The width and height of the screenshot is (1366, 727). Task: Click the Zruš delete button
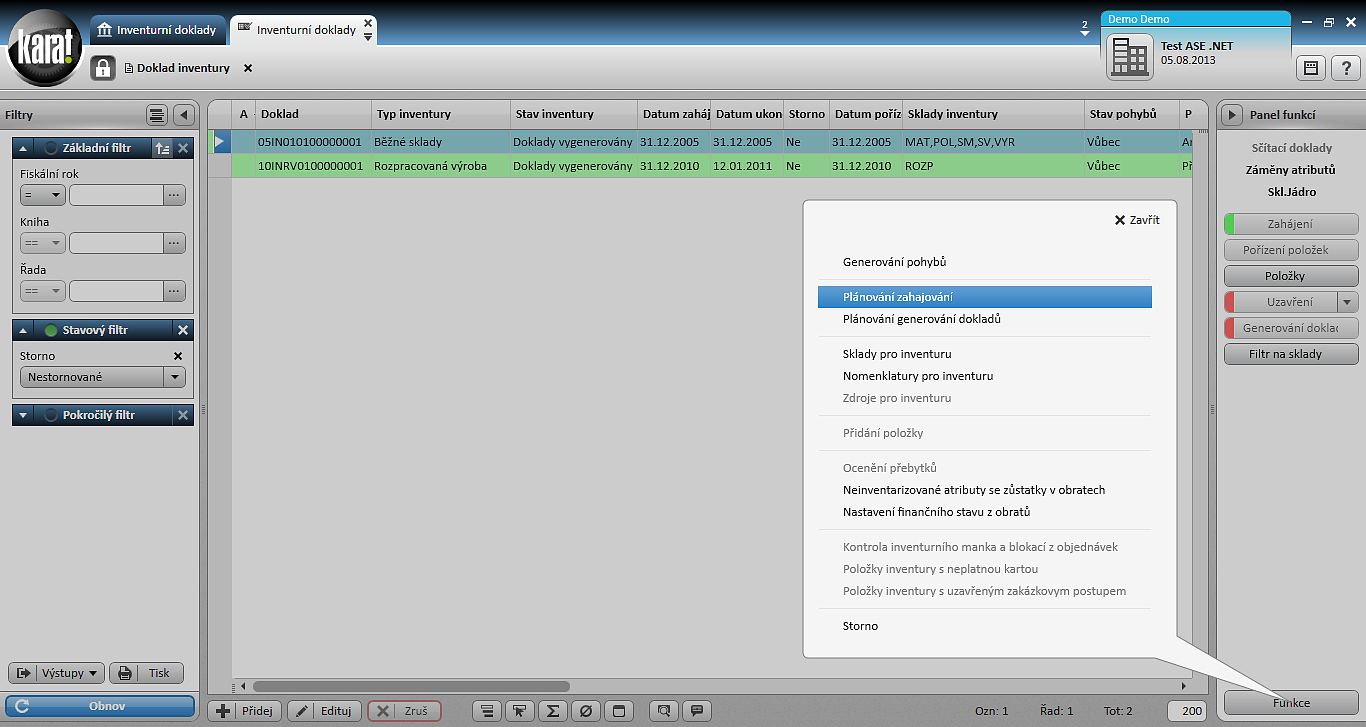pyautogui.click(x=404, y=711)
